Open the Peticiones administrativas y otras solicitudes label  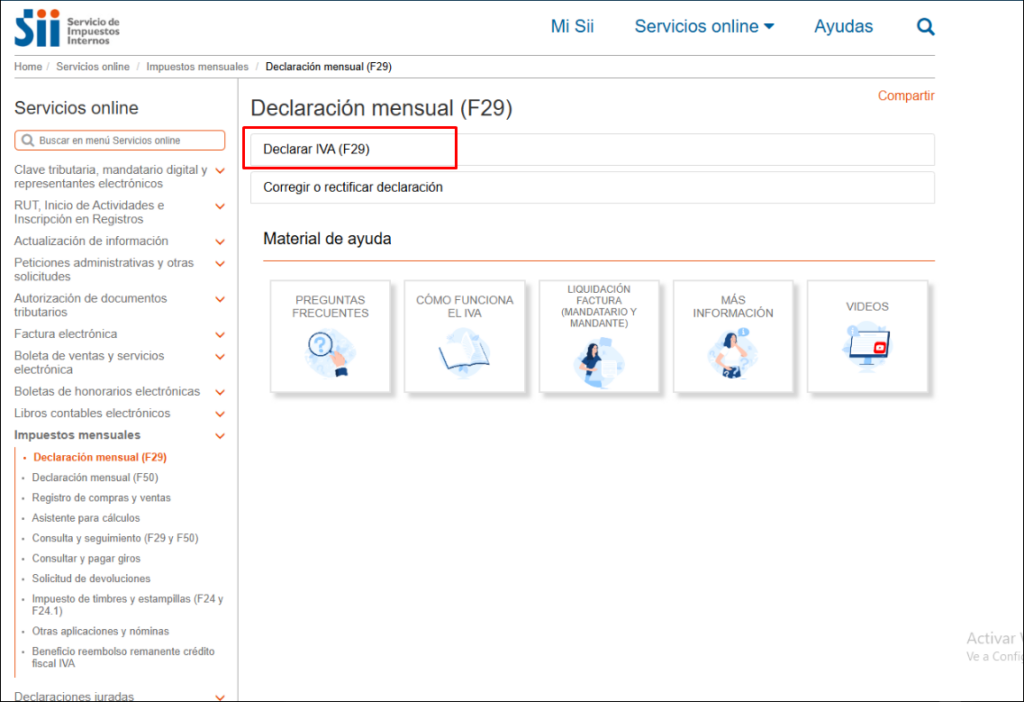(x=104, y=269)
